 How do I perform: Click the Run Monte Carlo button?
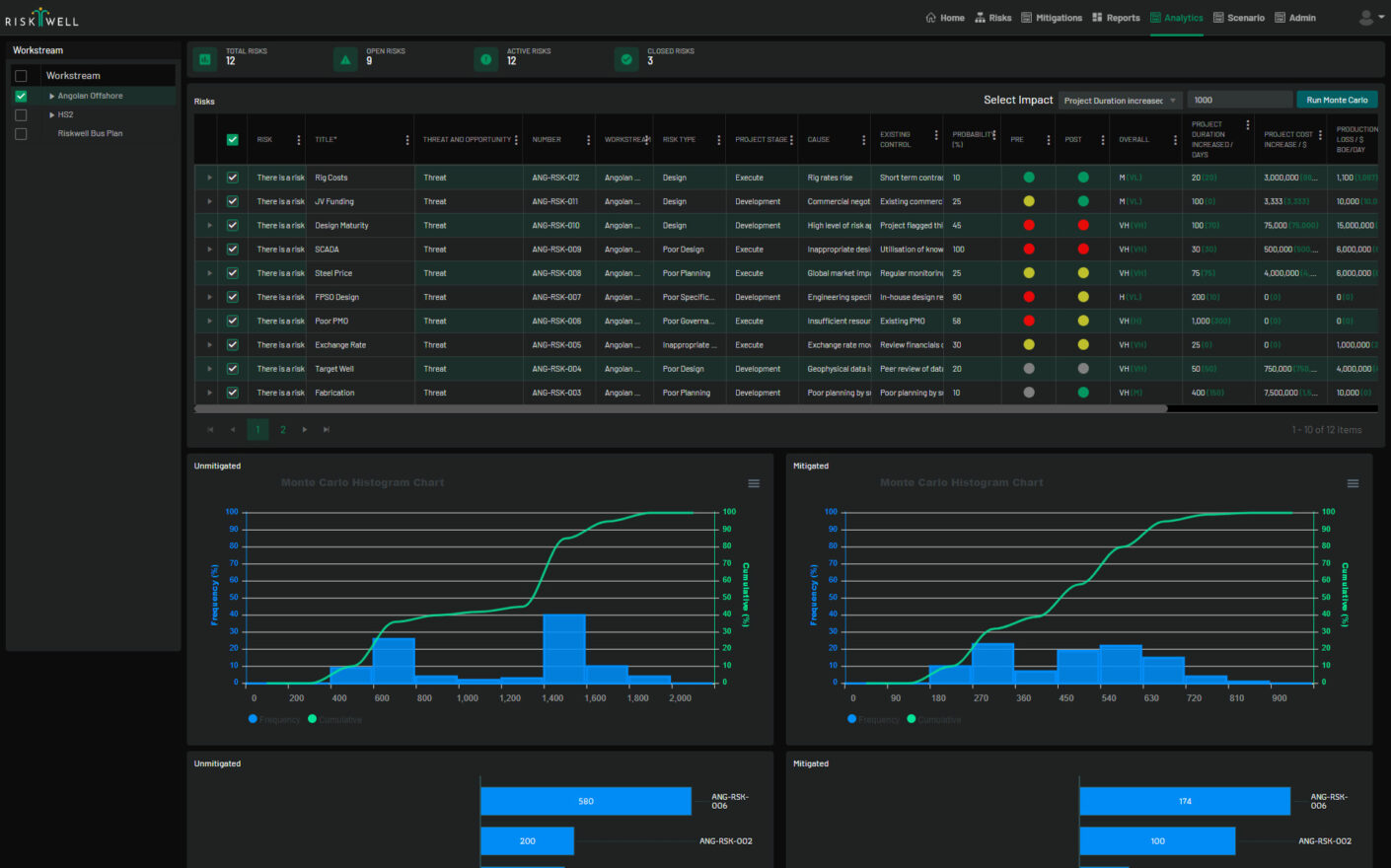pyautogui.click(x=1337, y=100)
